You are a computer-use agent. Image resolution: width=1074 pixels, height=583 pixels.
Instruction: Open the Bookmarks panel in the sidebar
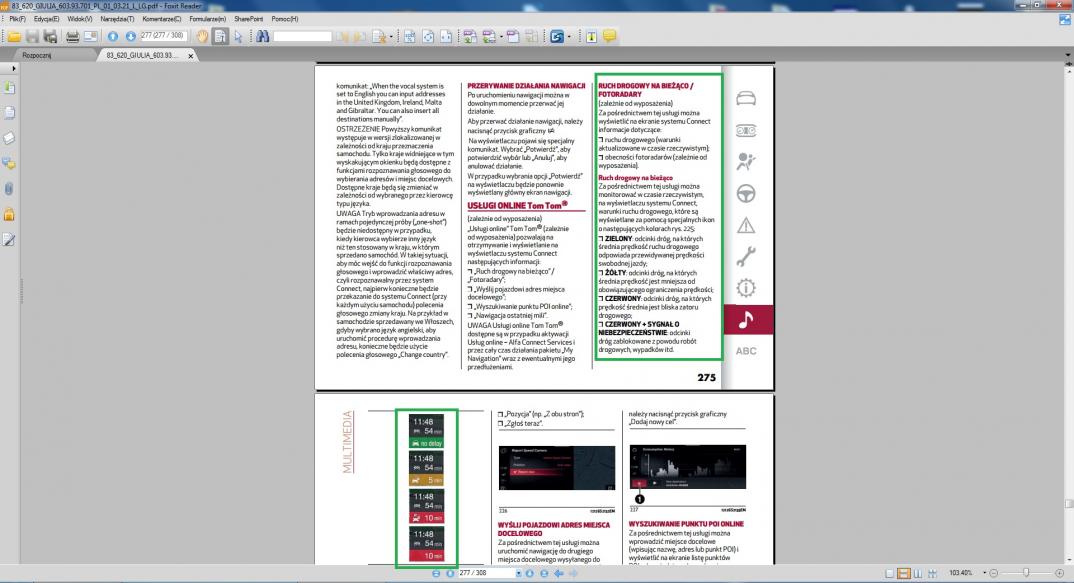[9, 88]
